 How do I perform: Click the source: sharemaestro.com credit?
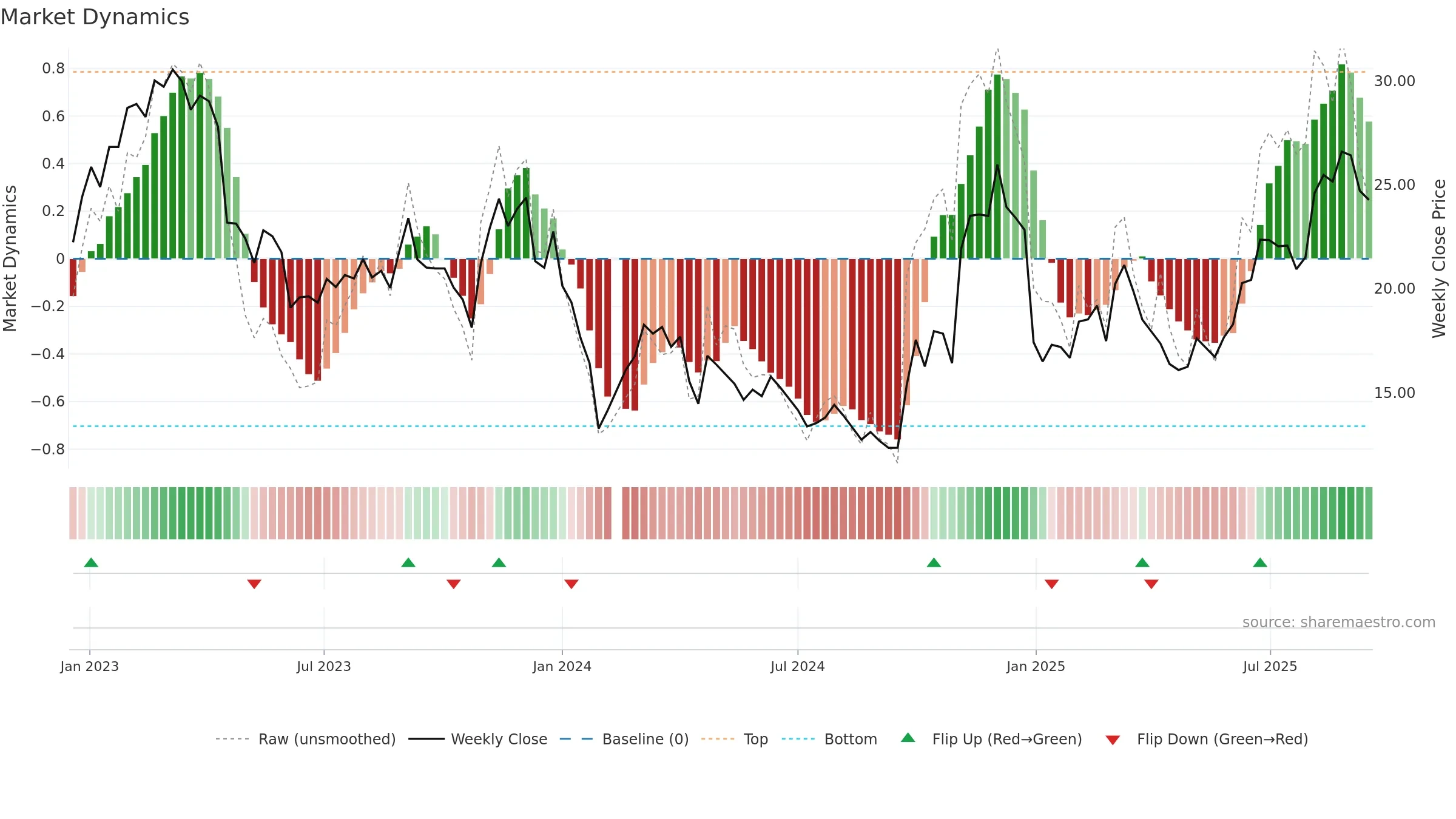click(1339, 622)
